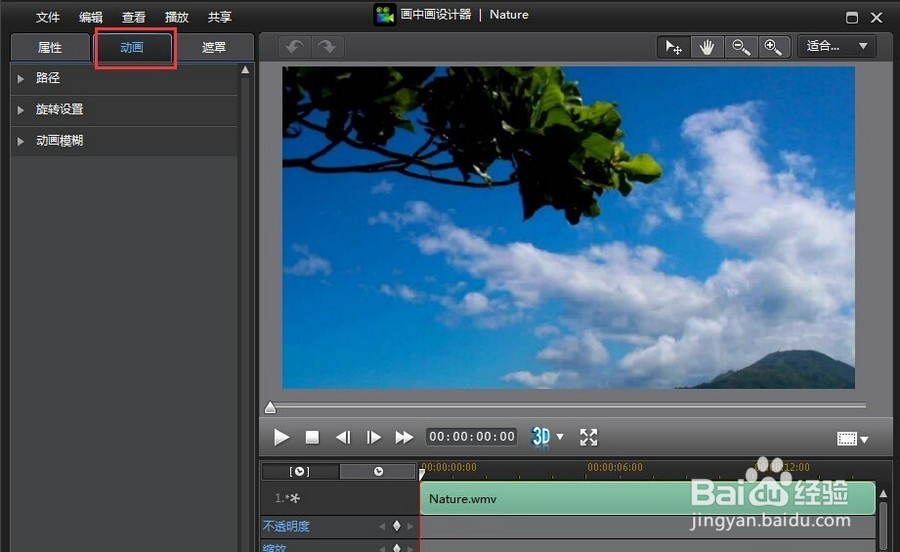Switch to the 属性 tab
This screenshot has width=900, height=552.
50,47
